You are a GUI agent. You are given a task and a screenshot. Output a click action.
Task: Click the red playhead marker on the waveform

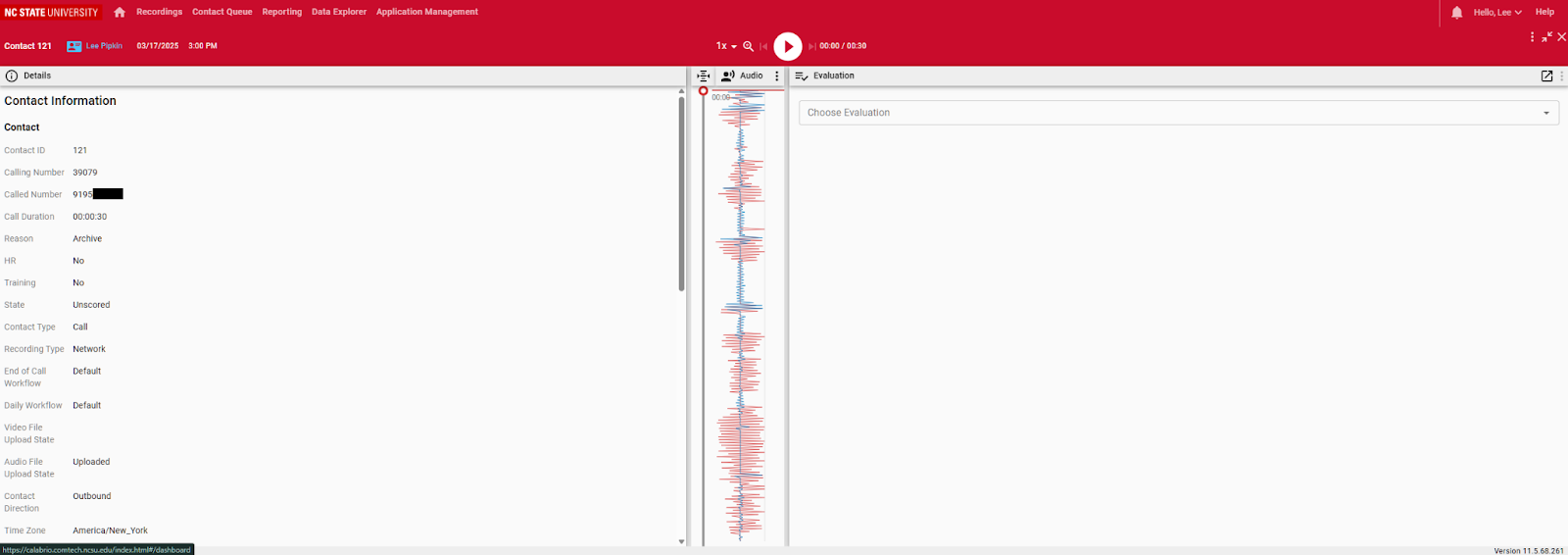click(x=703, y=91)
